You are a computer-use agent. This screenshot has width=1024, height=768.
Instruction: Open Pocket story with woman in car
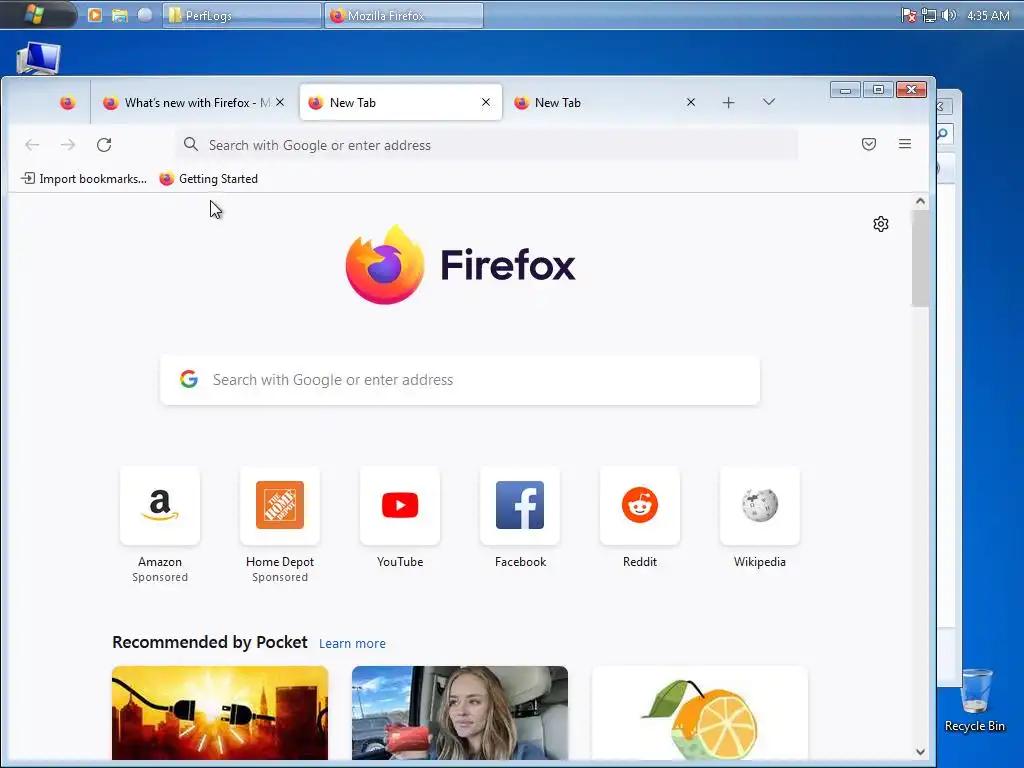point(460,713)
